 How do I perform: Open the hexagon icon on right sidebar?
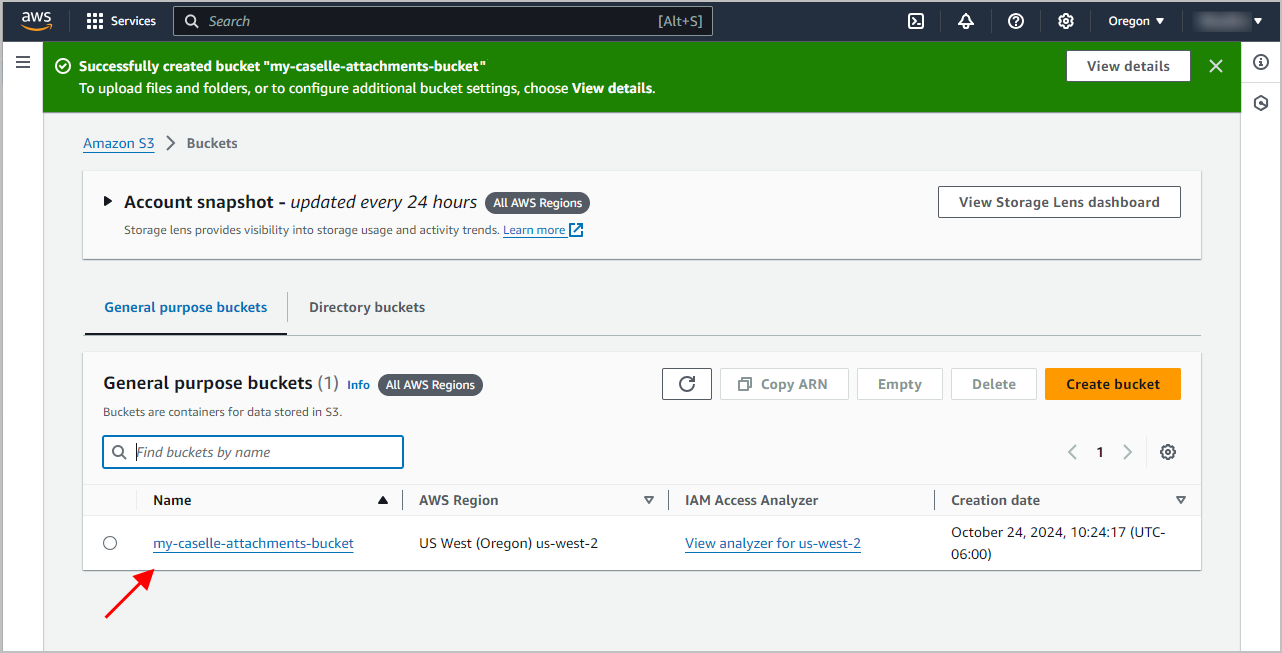(1261, 102)
